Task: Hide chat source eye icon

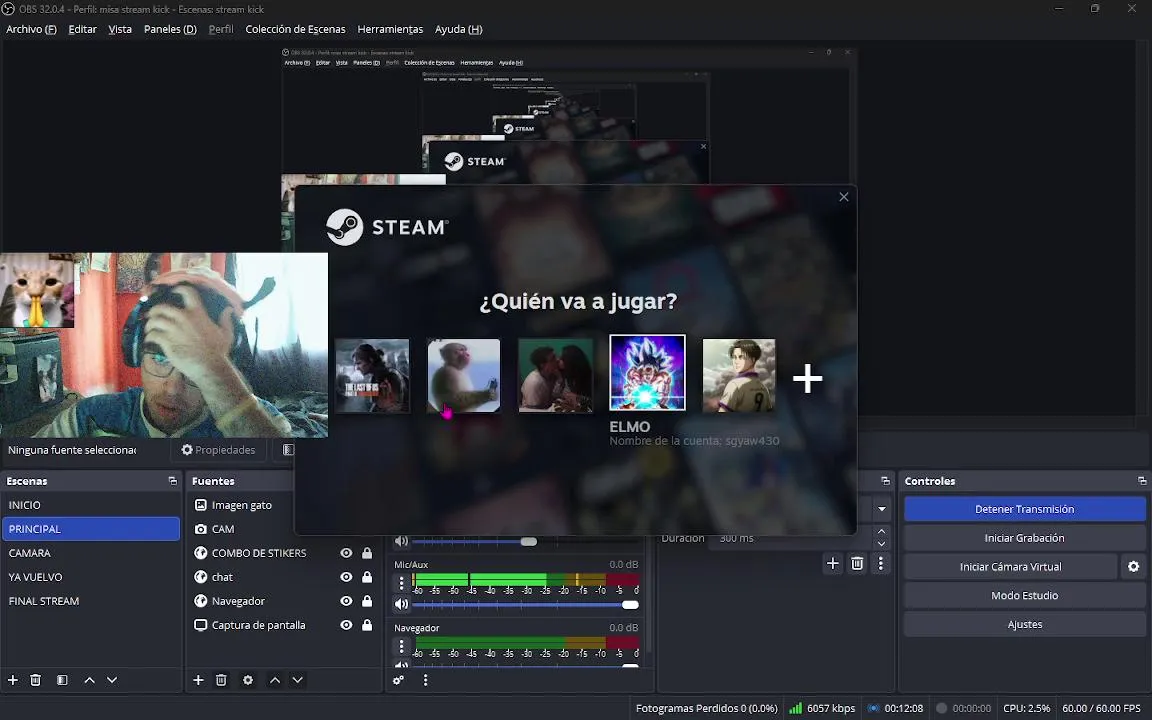Action: 346,577
